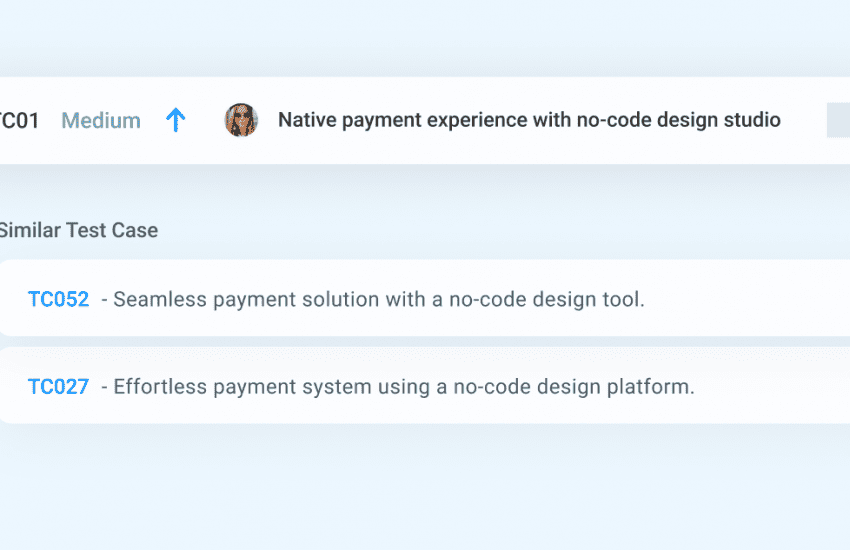Click the blue upward priority arrow
This screenshot has height=550, width=850.
click(x=176, y=121)
